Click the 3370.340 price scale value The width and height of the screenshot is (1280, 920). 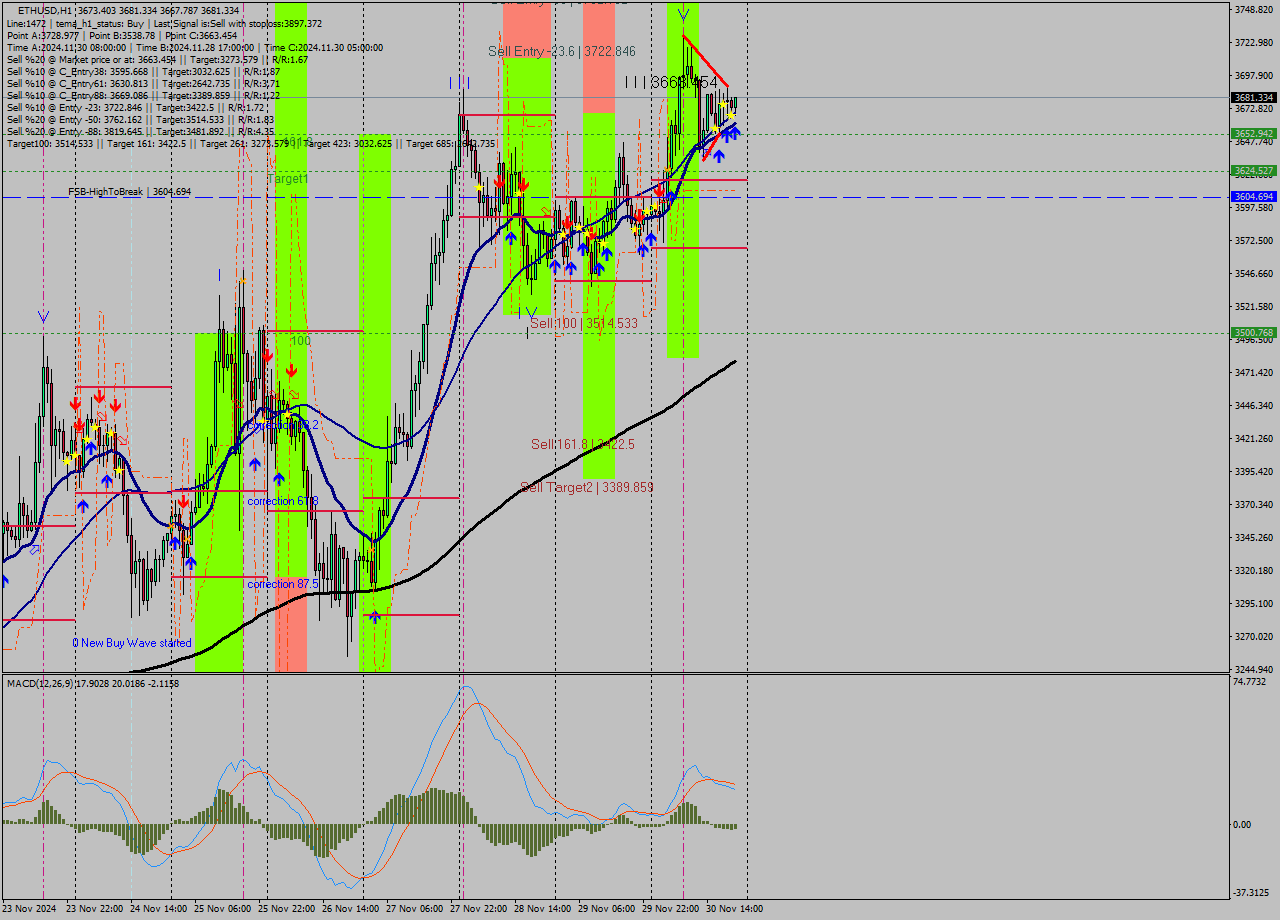1253,505
